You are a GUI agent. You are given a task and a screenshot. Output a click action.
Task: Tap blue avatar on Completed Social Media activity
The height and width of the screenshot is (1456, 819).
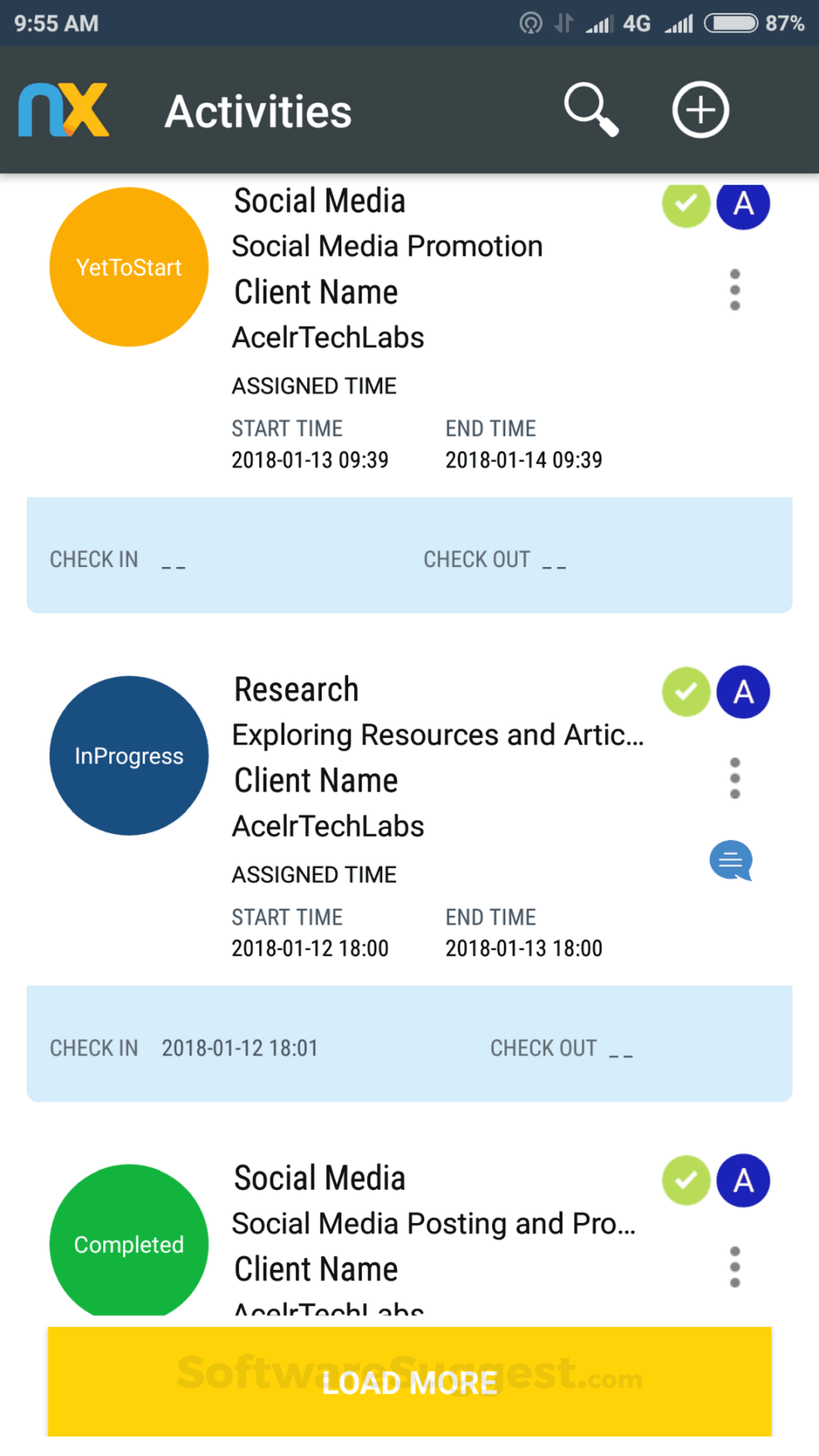[743, 1180]
